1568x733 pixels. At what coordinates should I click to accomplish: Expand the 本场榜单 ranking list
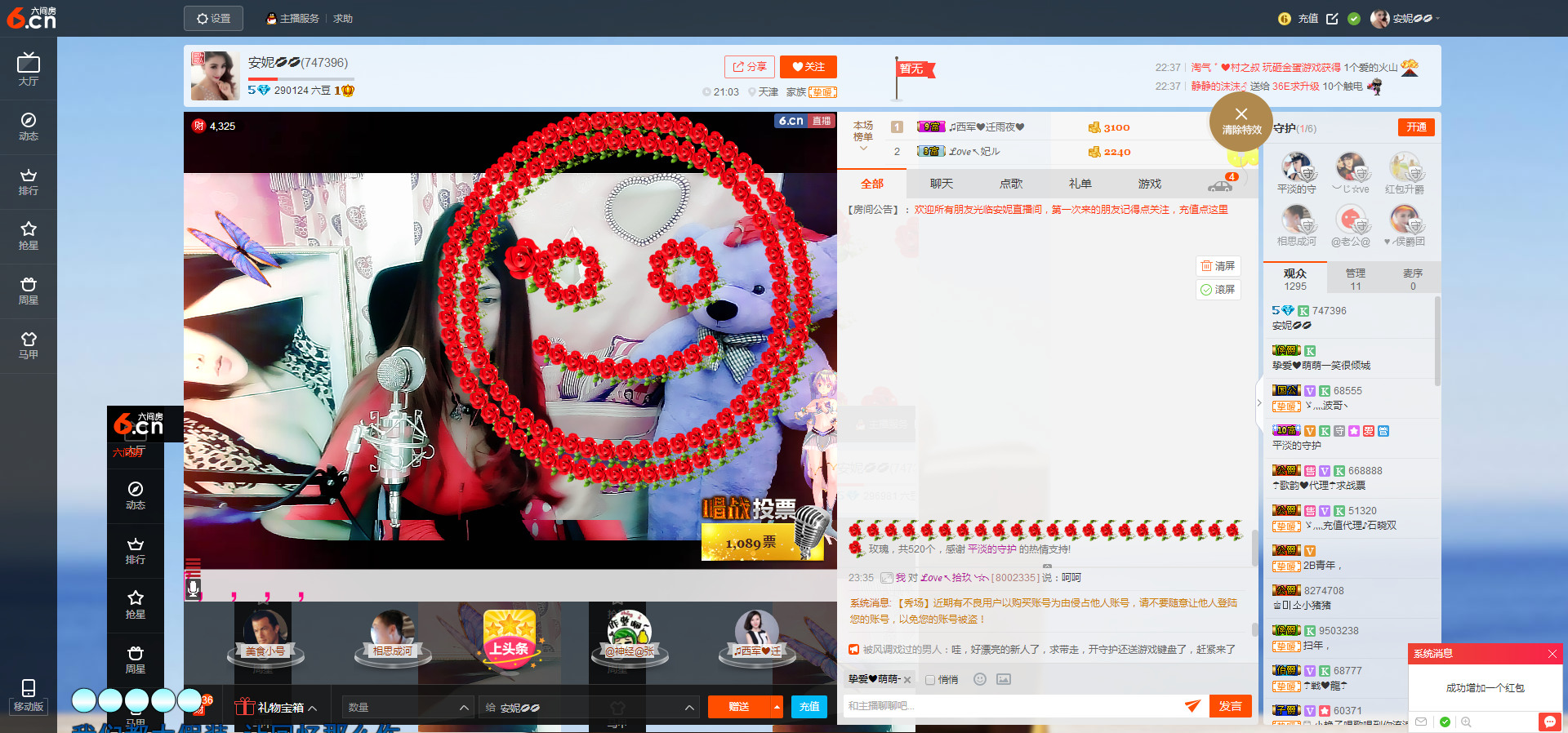coord(863,137)
